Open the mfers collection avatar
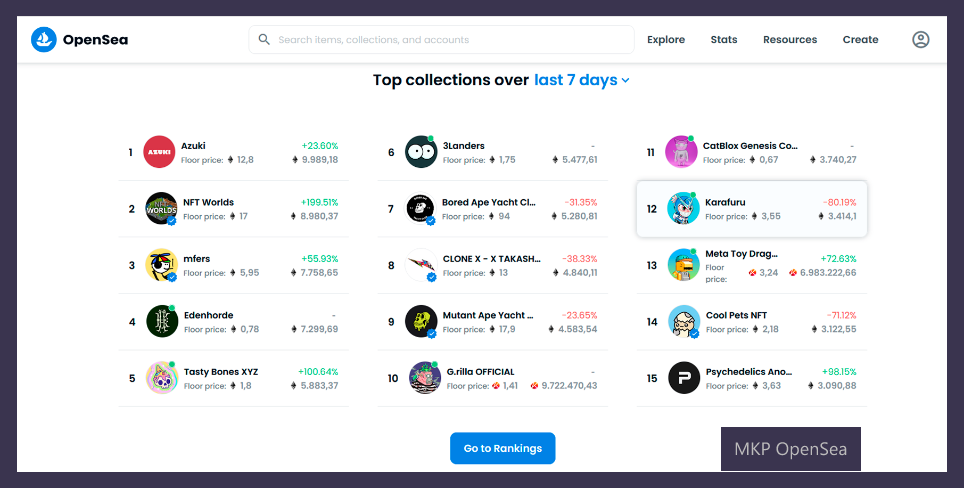The width and height of the screenshot is (964, 488). [x=161, y=265]
